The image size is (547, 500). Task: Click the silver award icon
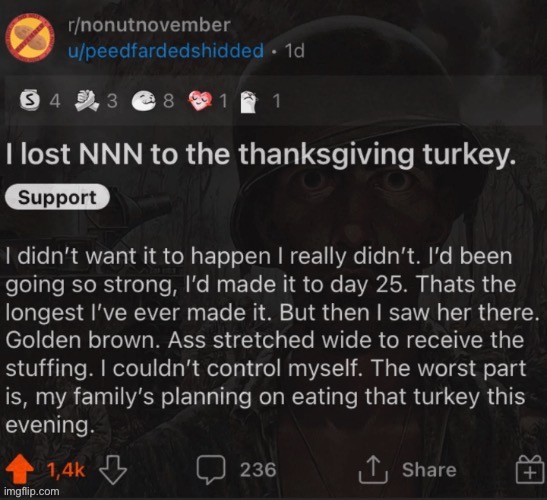click(x=29, y=101)
